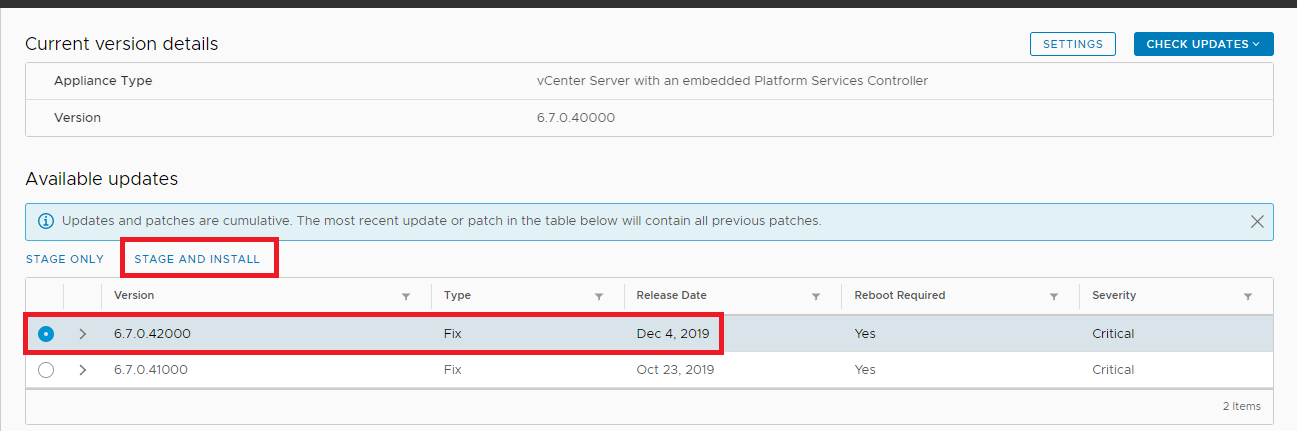Click the Version column filter icon
Image resolution: width=1297 pixels, height=431 pixels.
(405, 297)
